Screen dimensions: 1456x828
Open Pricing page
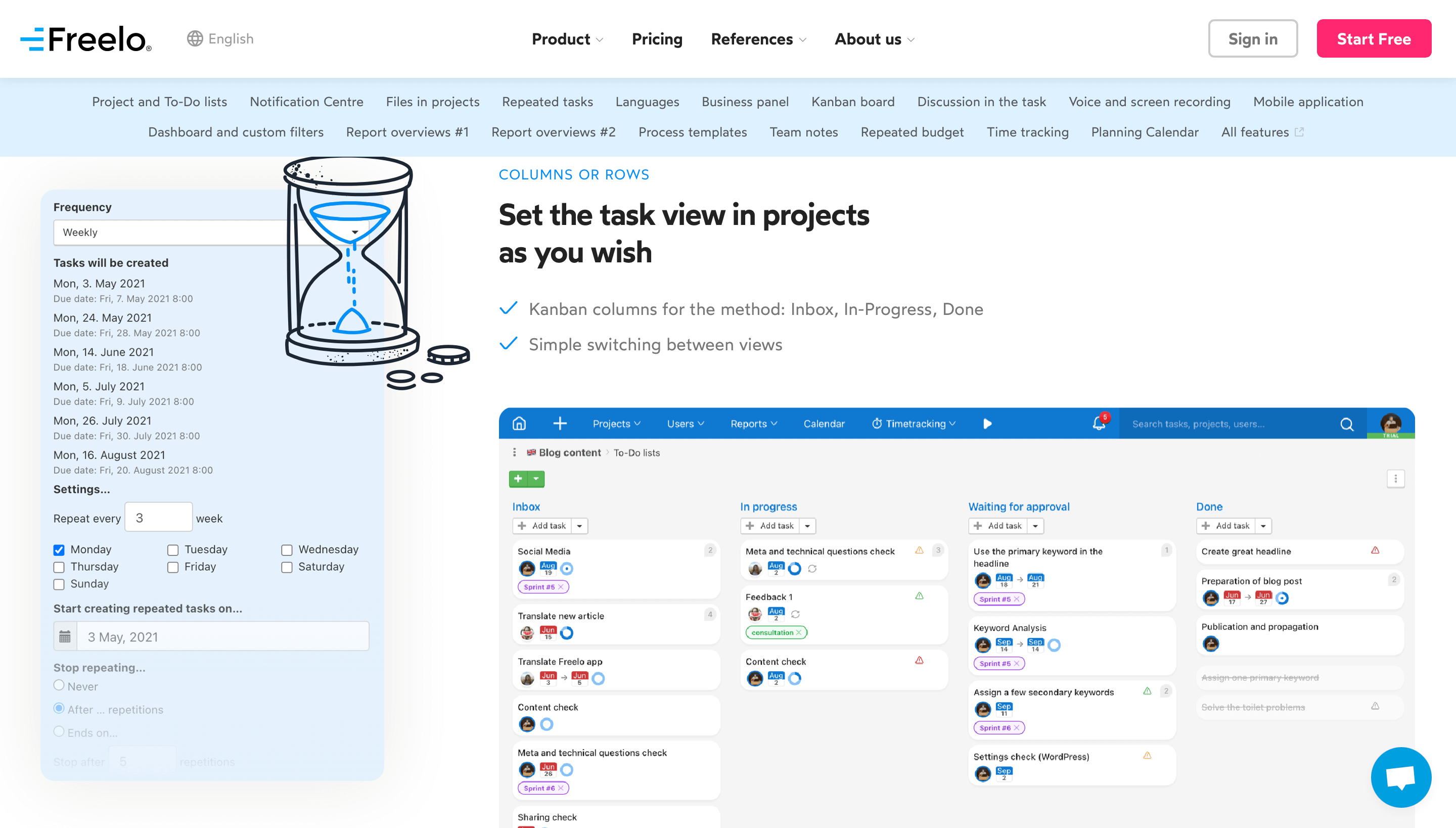(657, 38)
